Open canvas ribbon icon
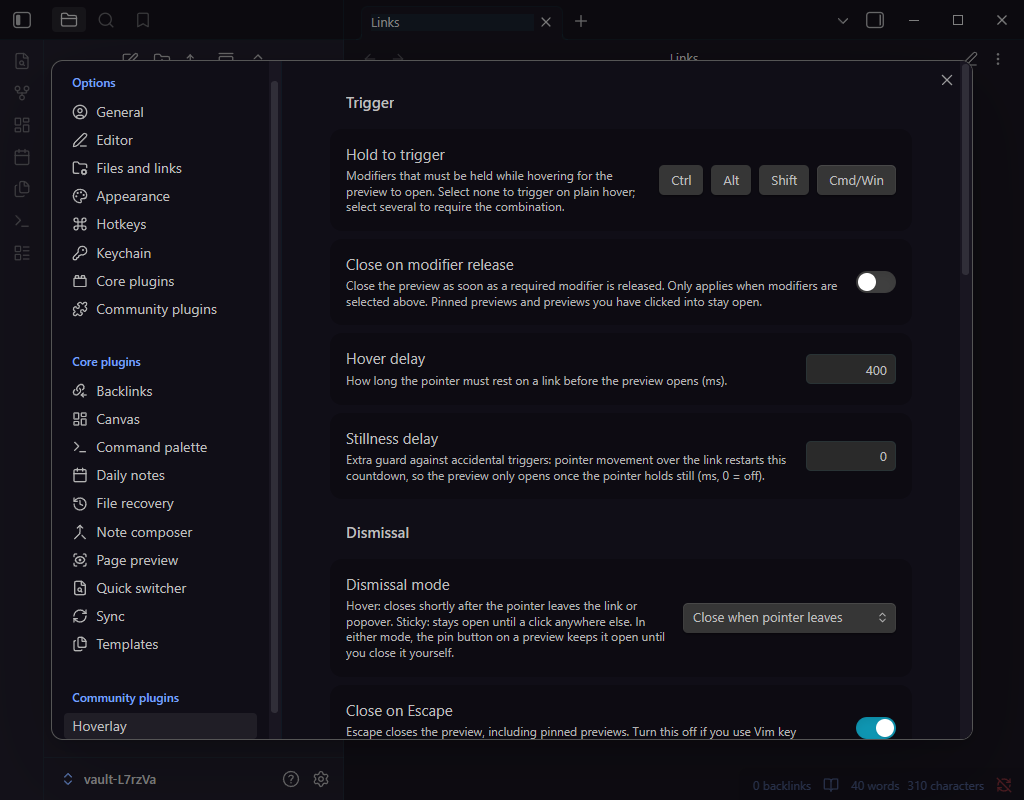The height and width of the screenshot is (800, 1024). (x=22, y=125)
